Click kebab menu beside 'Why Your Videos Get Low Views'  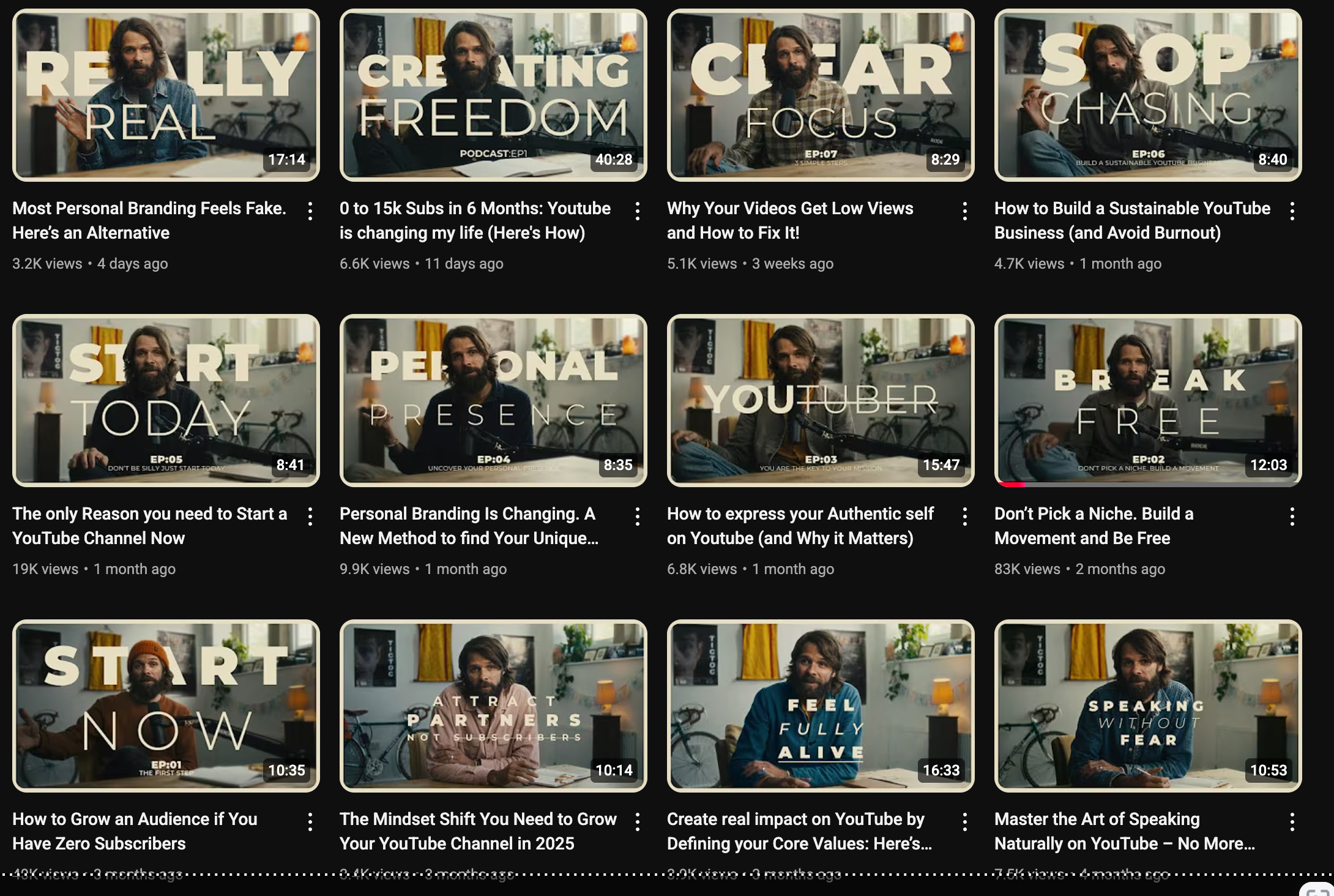(965, 211)
